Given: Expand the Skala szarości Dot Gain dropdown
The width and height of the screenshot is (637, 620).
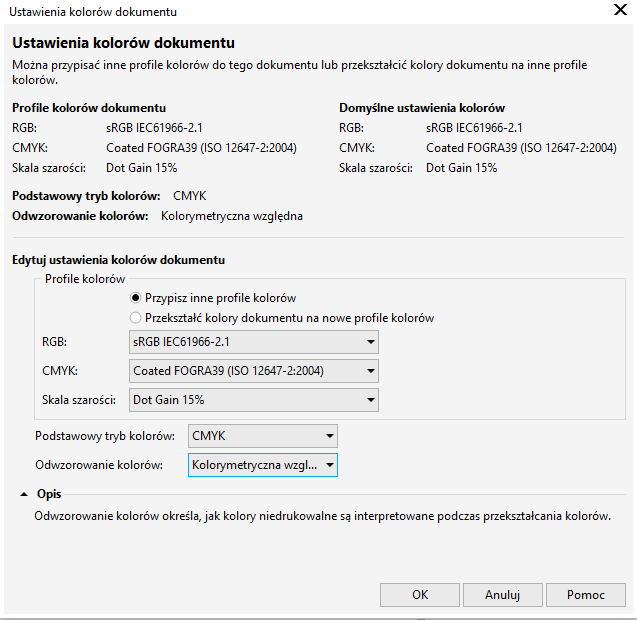Looking at the screenshot, I should click(x=254, y=401).
